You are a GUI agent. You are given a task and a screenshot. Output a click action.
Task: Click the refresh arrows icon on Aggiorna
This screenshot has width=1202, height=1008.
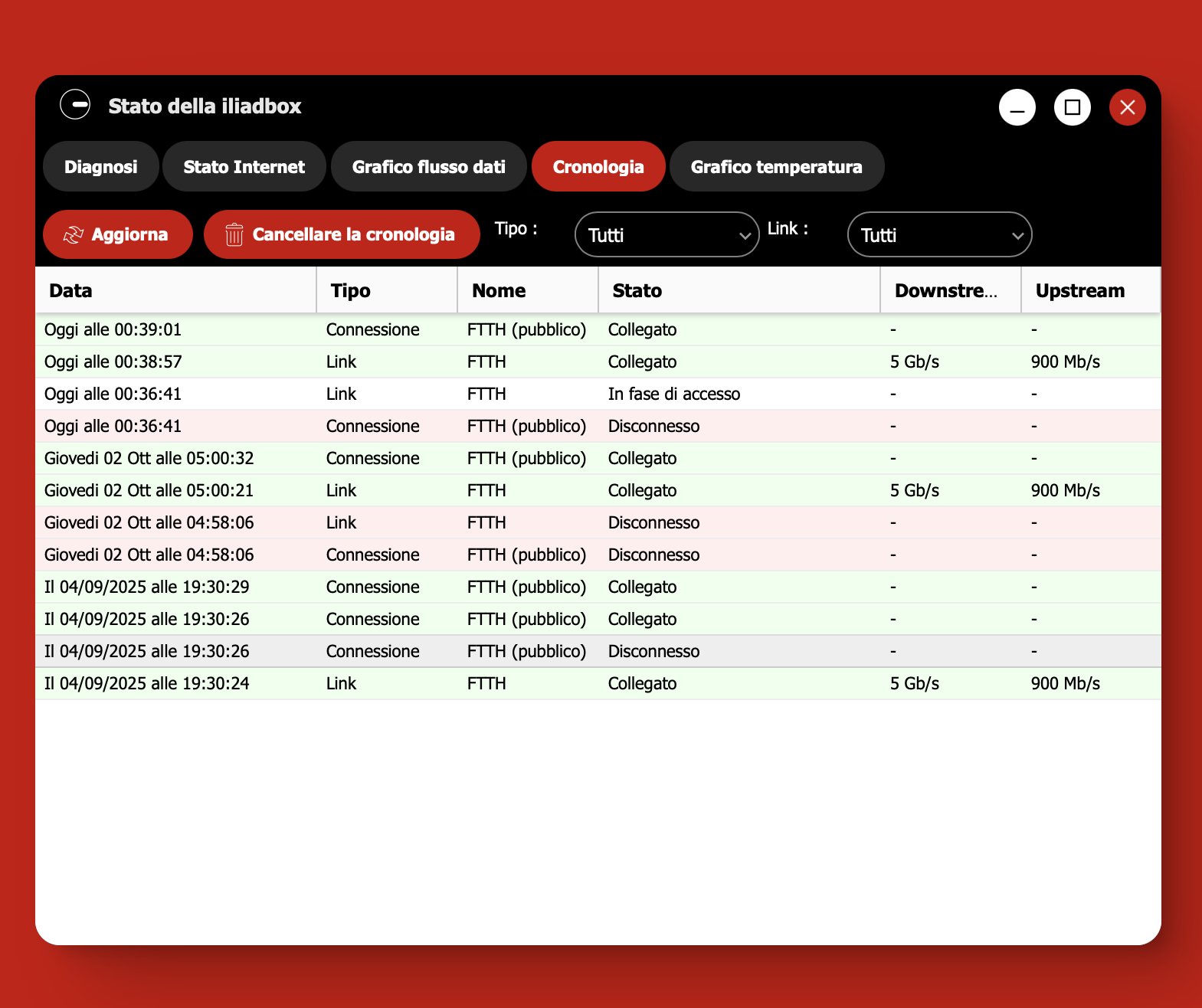73,235
